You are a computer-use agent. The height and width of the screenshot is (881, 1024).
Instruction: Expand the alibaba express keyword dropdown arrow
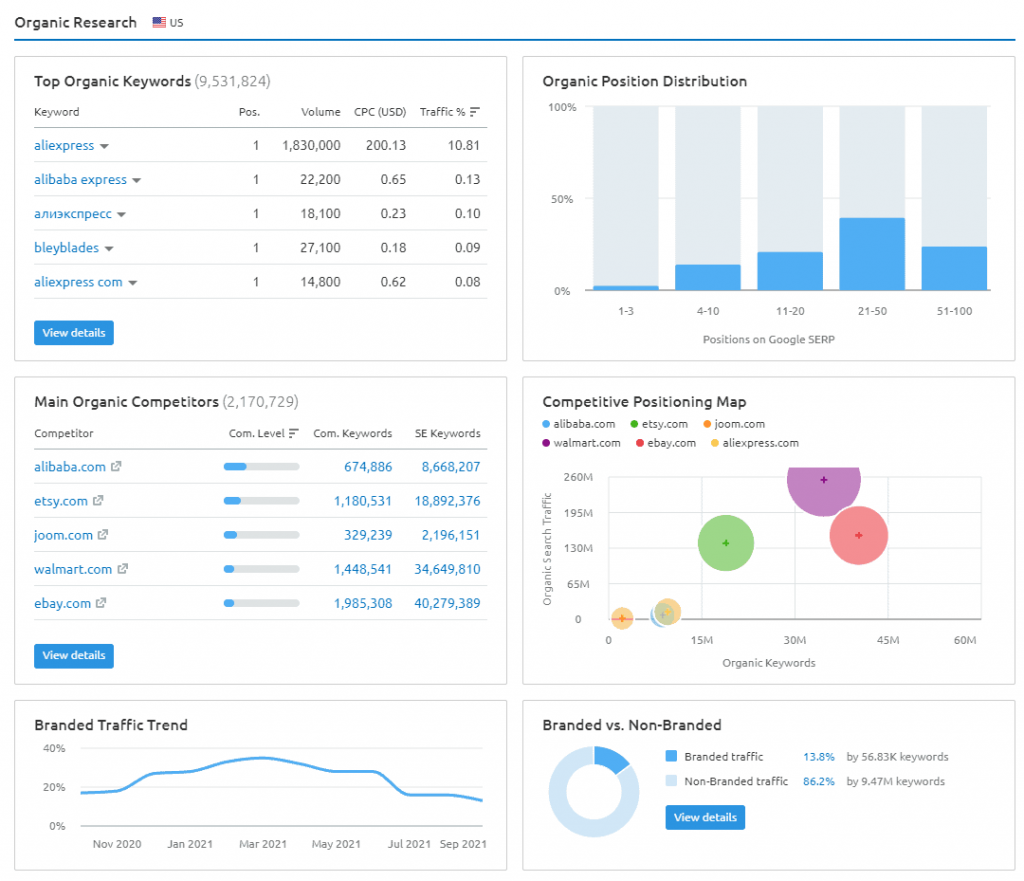point(136,180)
